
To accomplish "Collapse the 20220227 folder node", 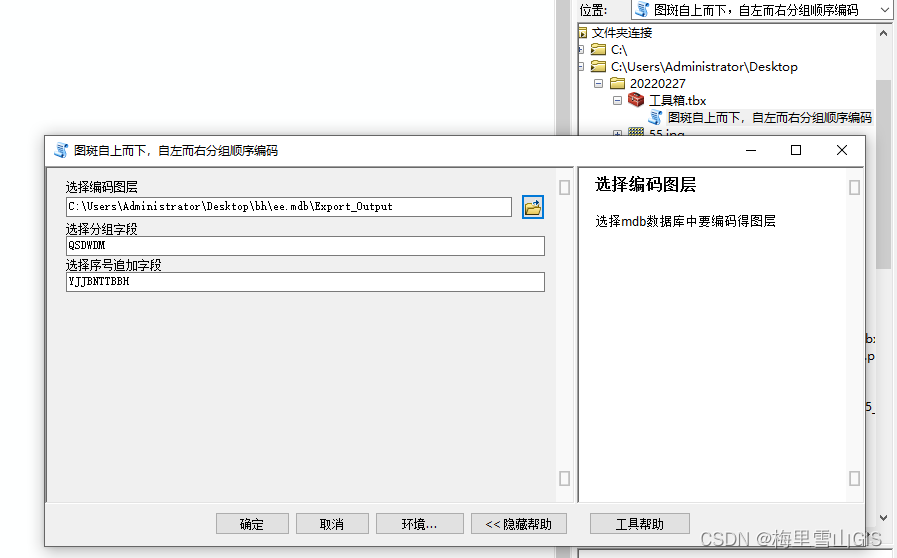I will pos(598,84).
